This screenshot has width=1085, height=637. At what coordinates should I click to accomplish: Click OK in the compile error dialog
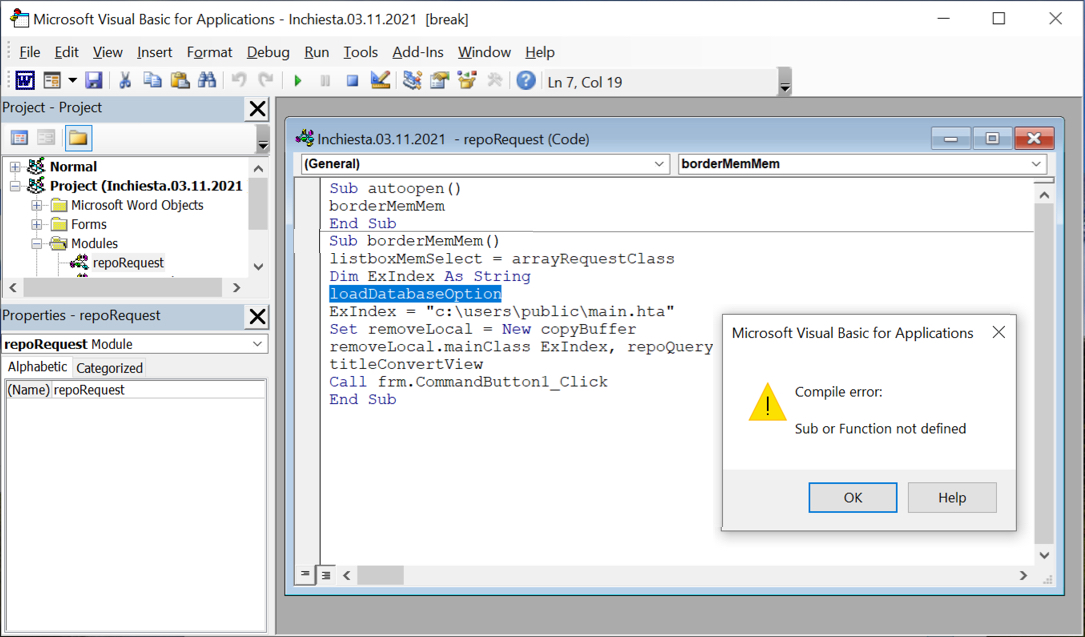click(852, 498)
